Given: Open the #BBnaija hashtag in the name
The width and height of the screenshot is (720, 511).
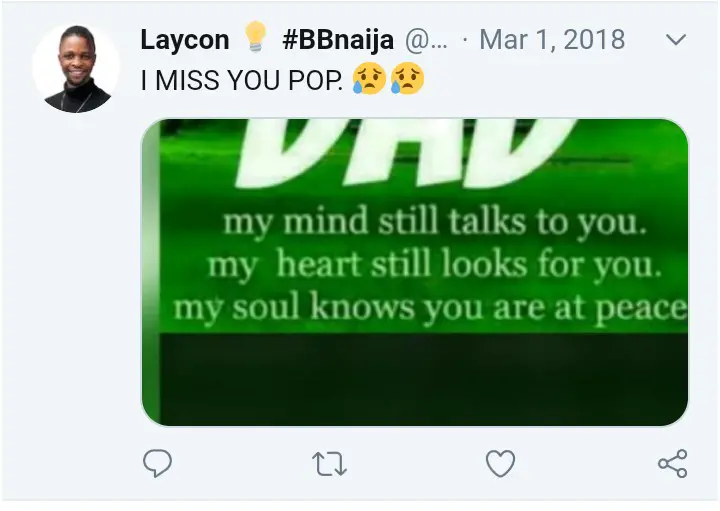Looking at the screenshot, I should coord(338,39).
